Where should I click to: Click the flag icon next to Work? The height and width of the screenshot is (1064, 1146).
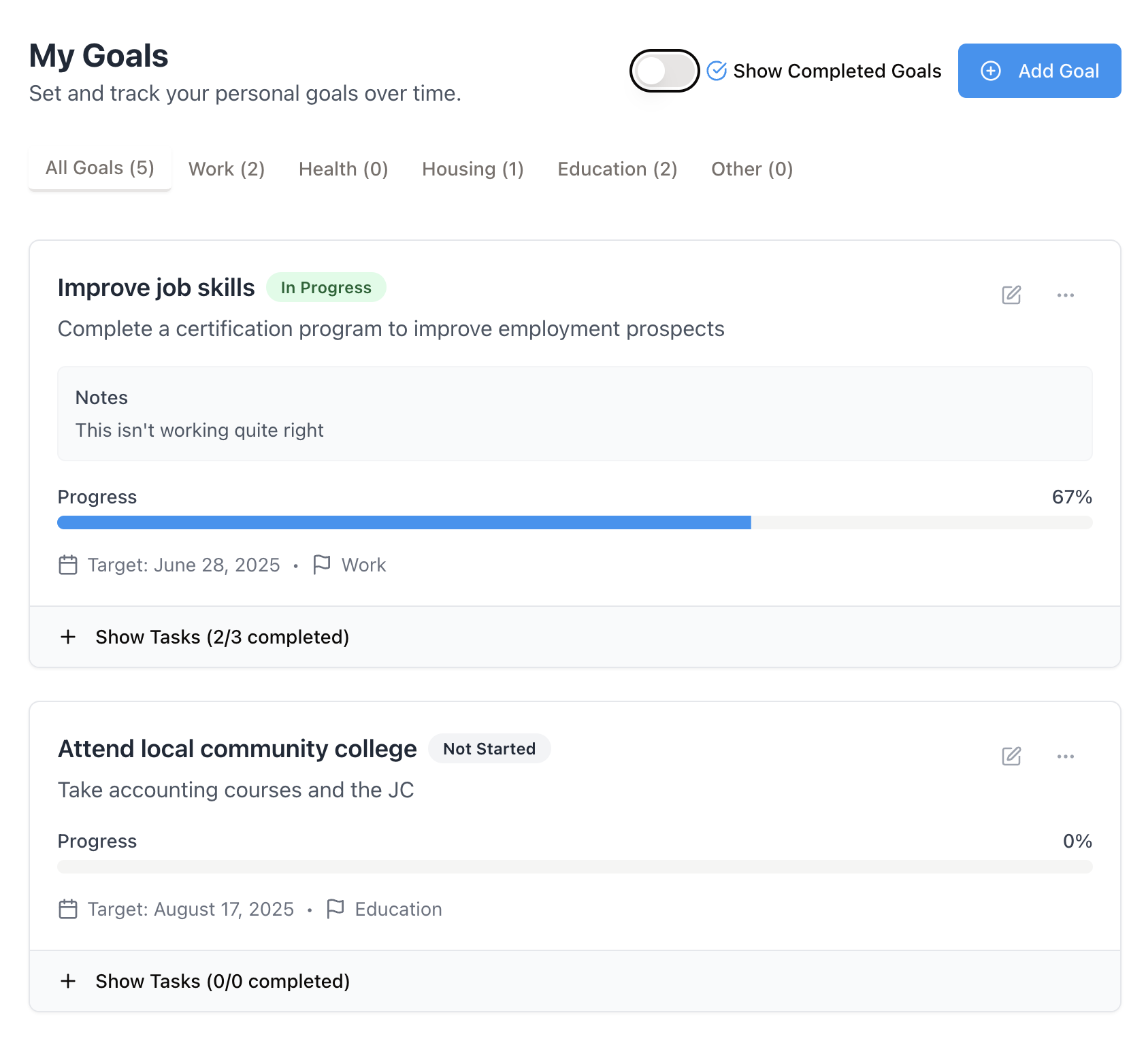point(322,565)
